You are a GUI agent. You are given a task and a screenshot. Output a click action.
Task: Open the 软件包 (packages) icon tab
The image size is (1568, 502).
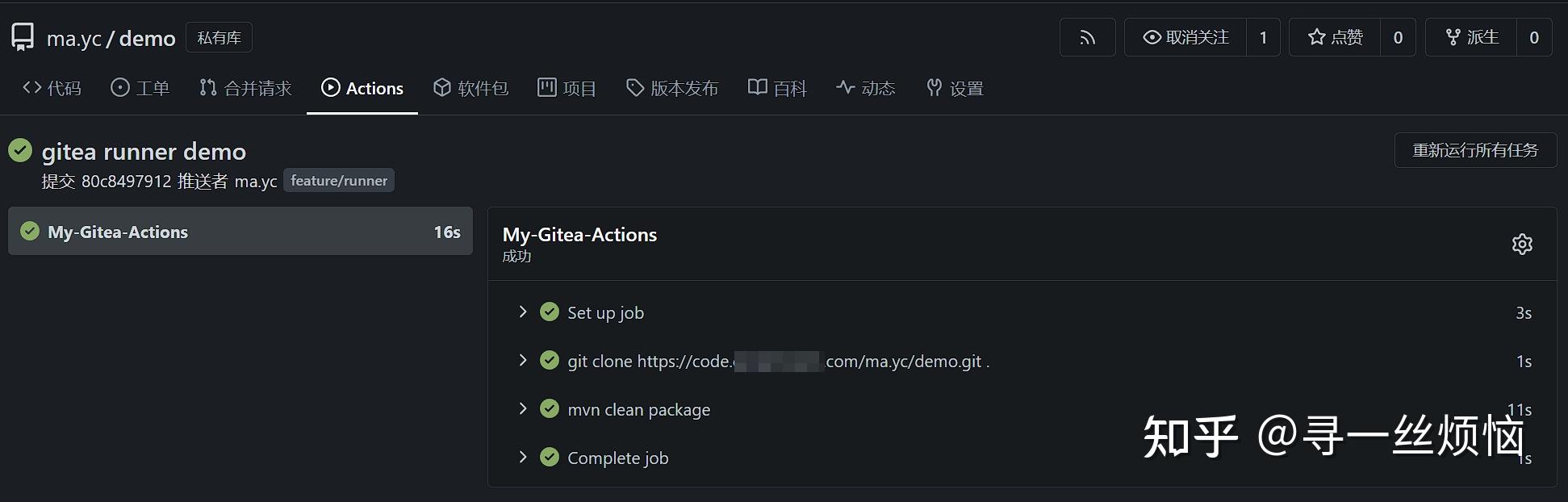(442, 88)
